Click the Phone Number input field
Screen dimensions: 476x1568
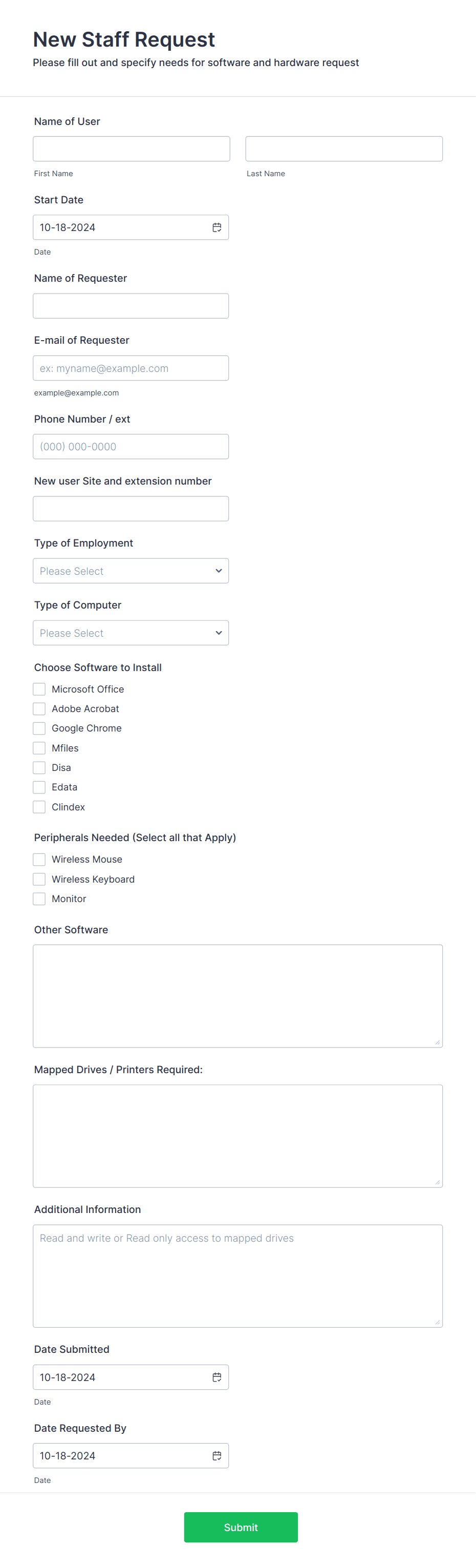131,446
